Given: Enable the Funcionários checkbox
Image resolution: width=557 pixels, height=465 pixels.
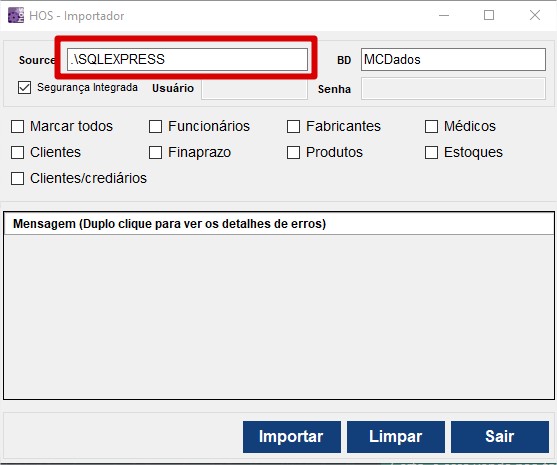Looking at the screenshot, I should (x=155, y=126).
